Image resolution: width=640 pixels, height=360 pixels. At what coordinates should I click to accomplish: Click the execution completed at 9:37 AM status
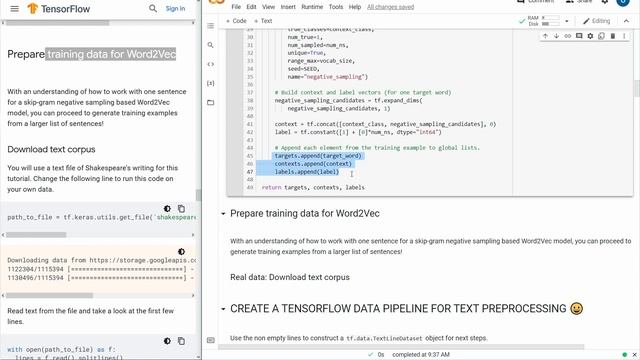click(x=421, y=355)
